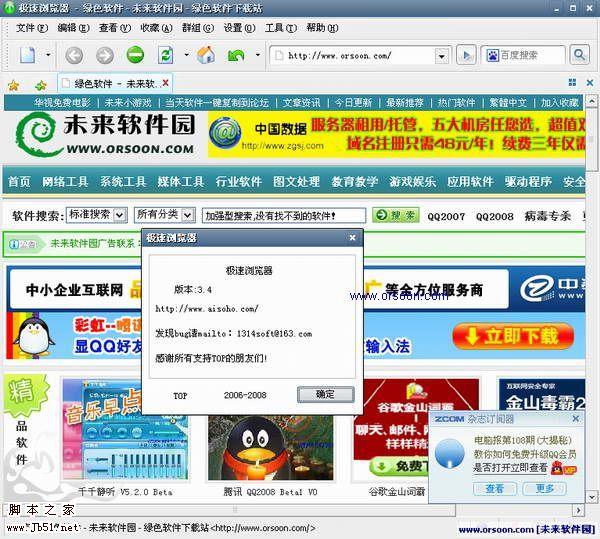Select the 绿色软件 - 未来软 tab

pos(115,83)
